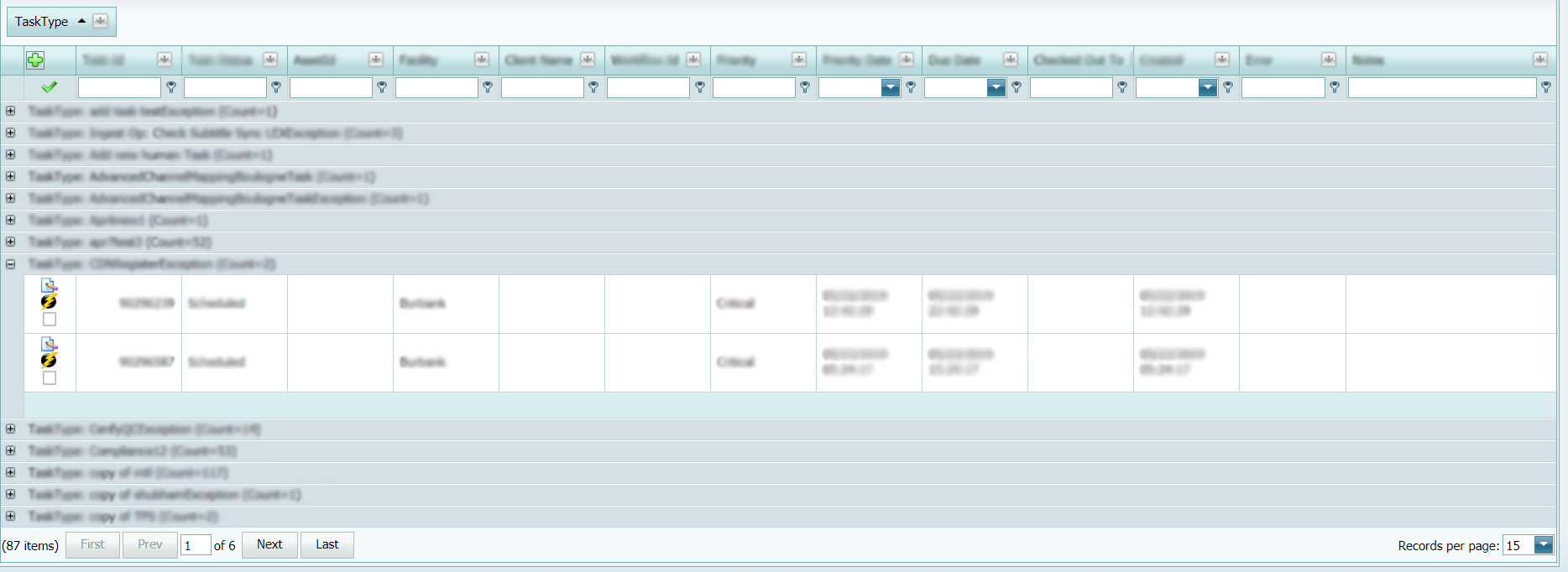1568x572 pixels.
Task: Click the Notes column filter funnel icon
Action: (1546, 87)
